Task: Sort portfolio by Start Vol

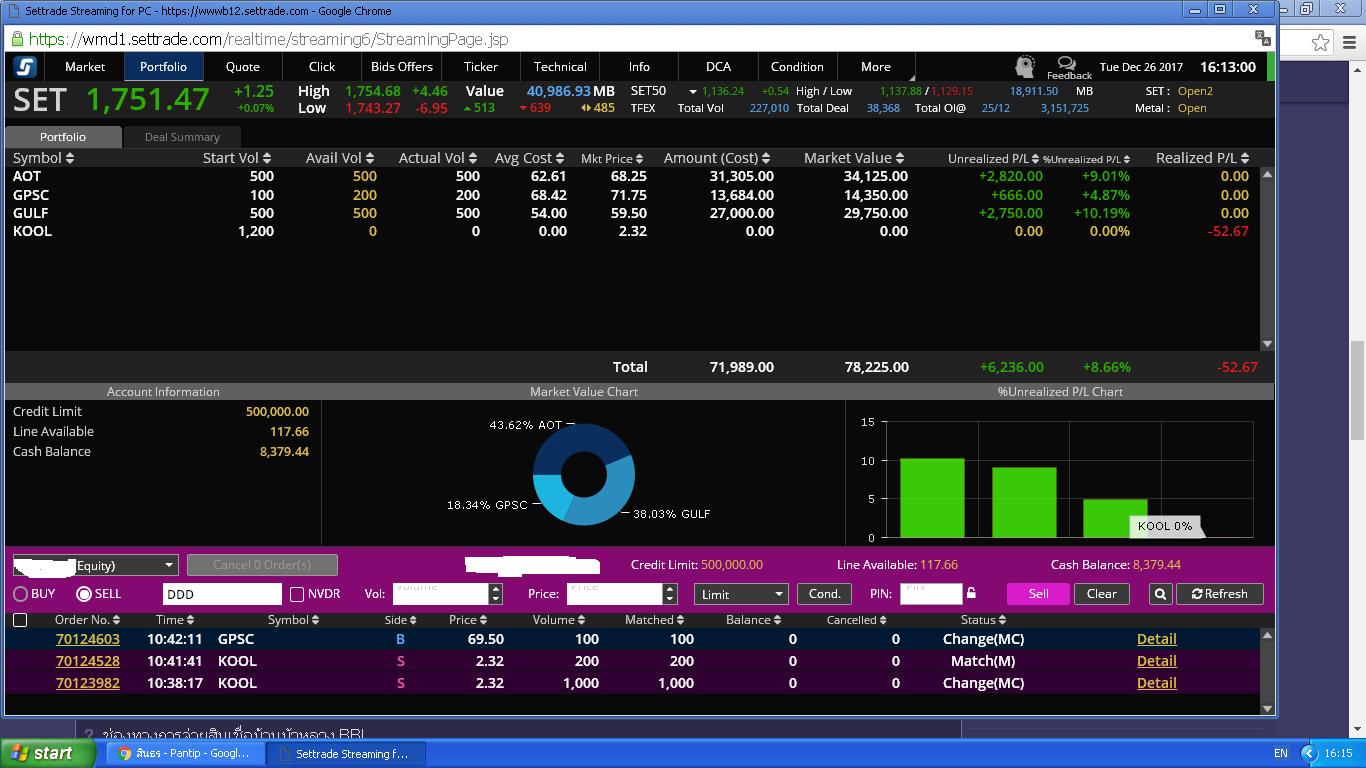Action: coord(238,158)
